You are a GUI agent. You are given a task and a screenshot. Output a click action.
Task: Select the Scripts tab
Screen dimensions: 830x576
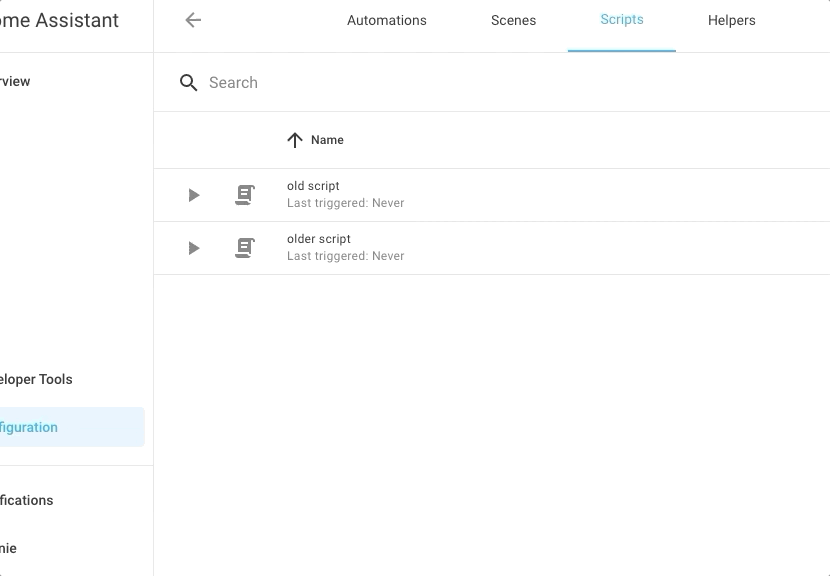coord(622,18)
